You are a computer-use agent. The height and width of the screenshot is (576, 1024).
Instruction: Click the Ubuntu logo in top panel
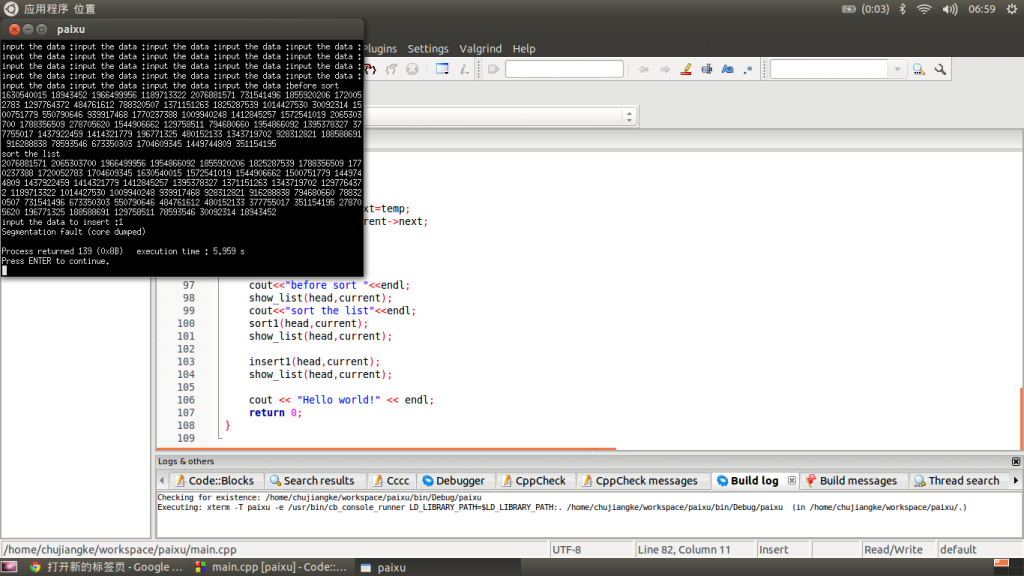tap(10, 8)
